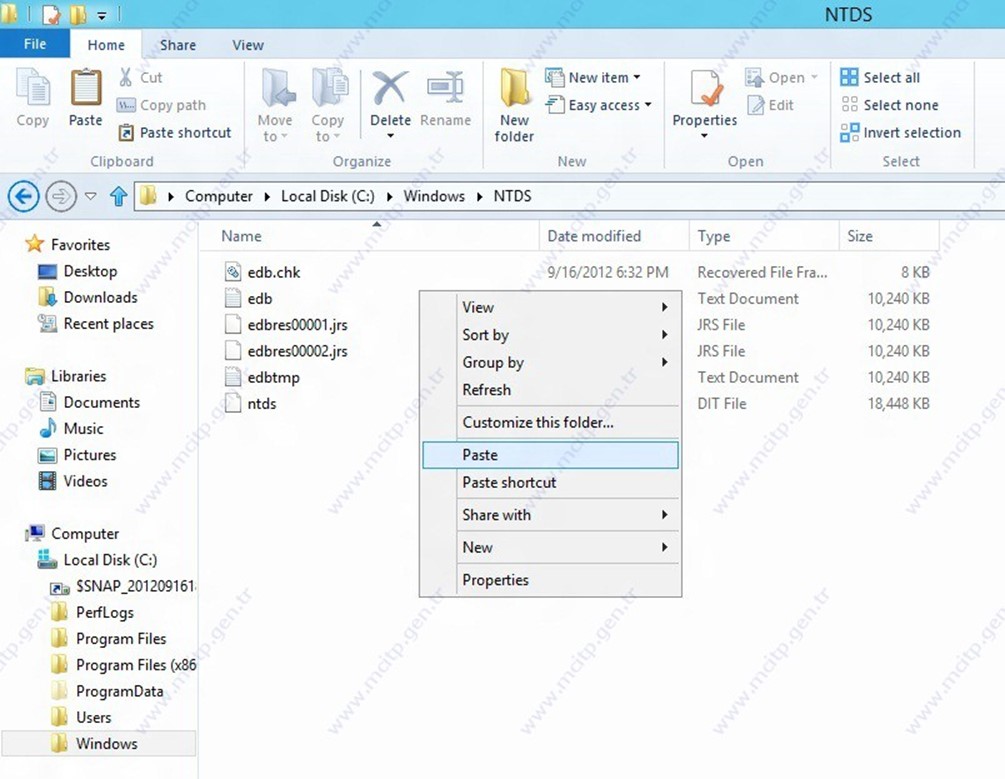Open Program Files in navigation tree
Screen dimensions: 1005x779
pyautogui.click(x=120, y=639)
